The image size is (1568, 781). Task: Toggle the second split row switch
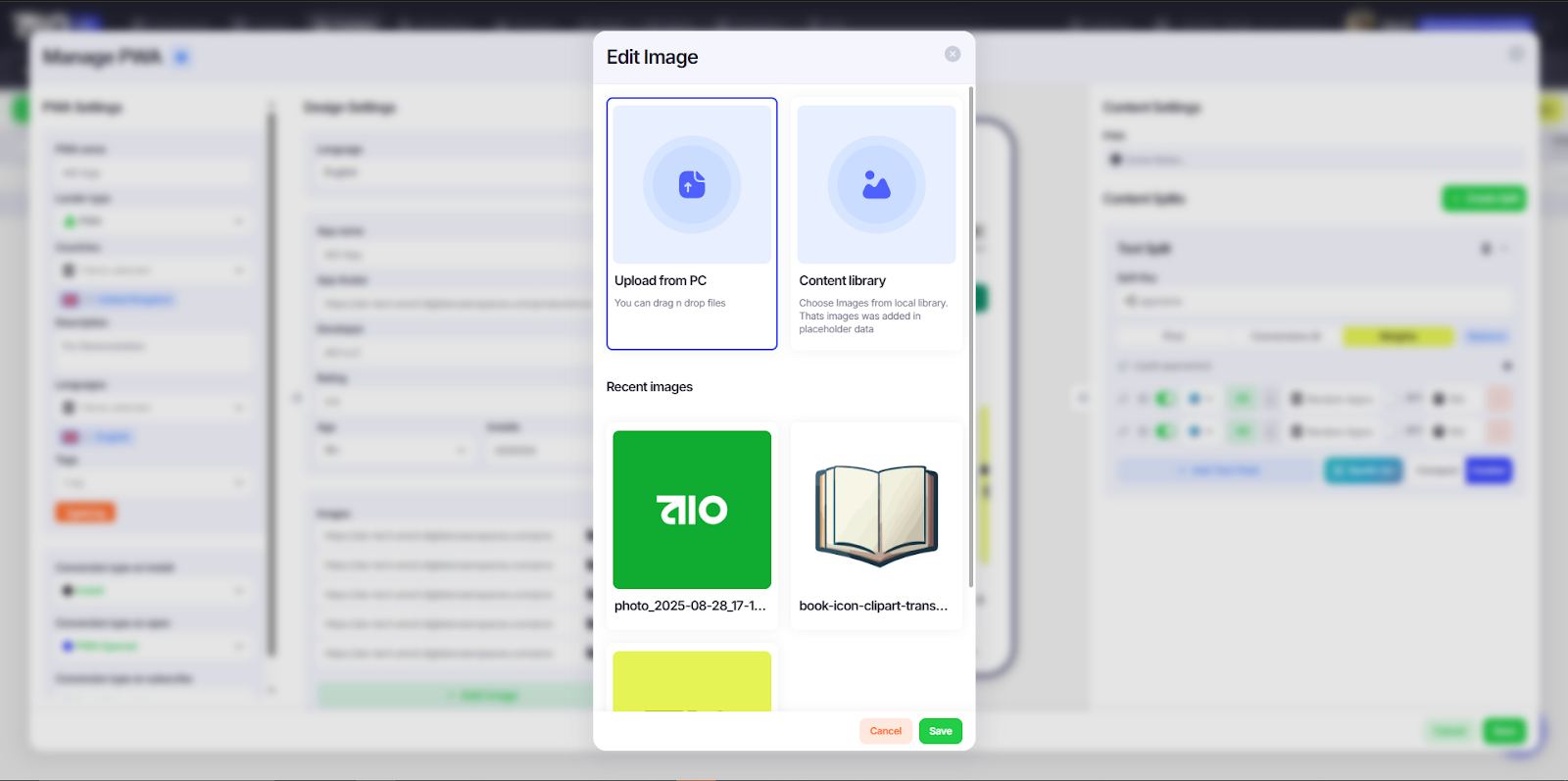[1164, 431]
